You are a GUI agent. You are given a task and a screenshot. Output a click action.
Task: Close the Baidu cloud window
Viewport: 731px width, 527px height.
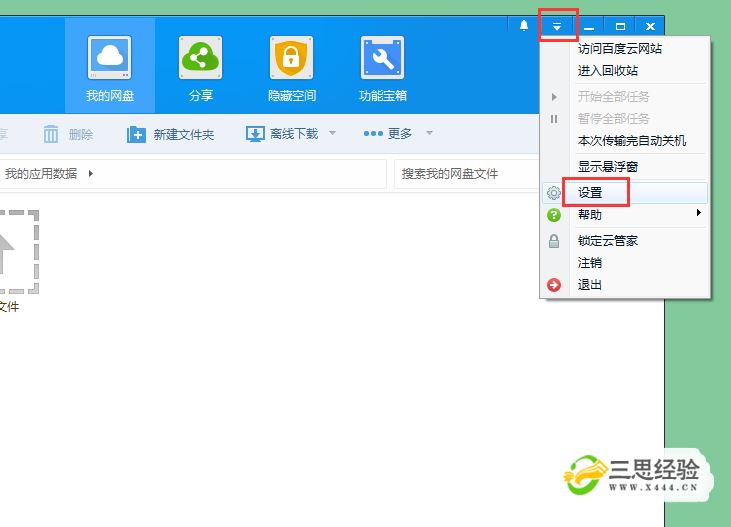point(650,27)
